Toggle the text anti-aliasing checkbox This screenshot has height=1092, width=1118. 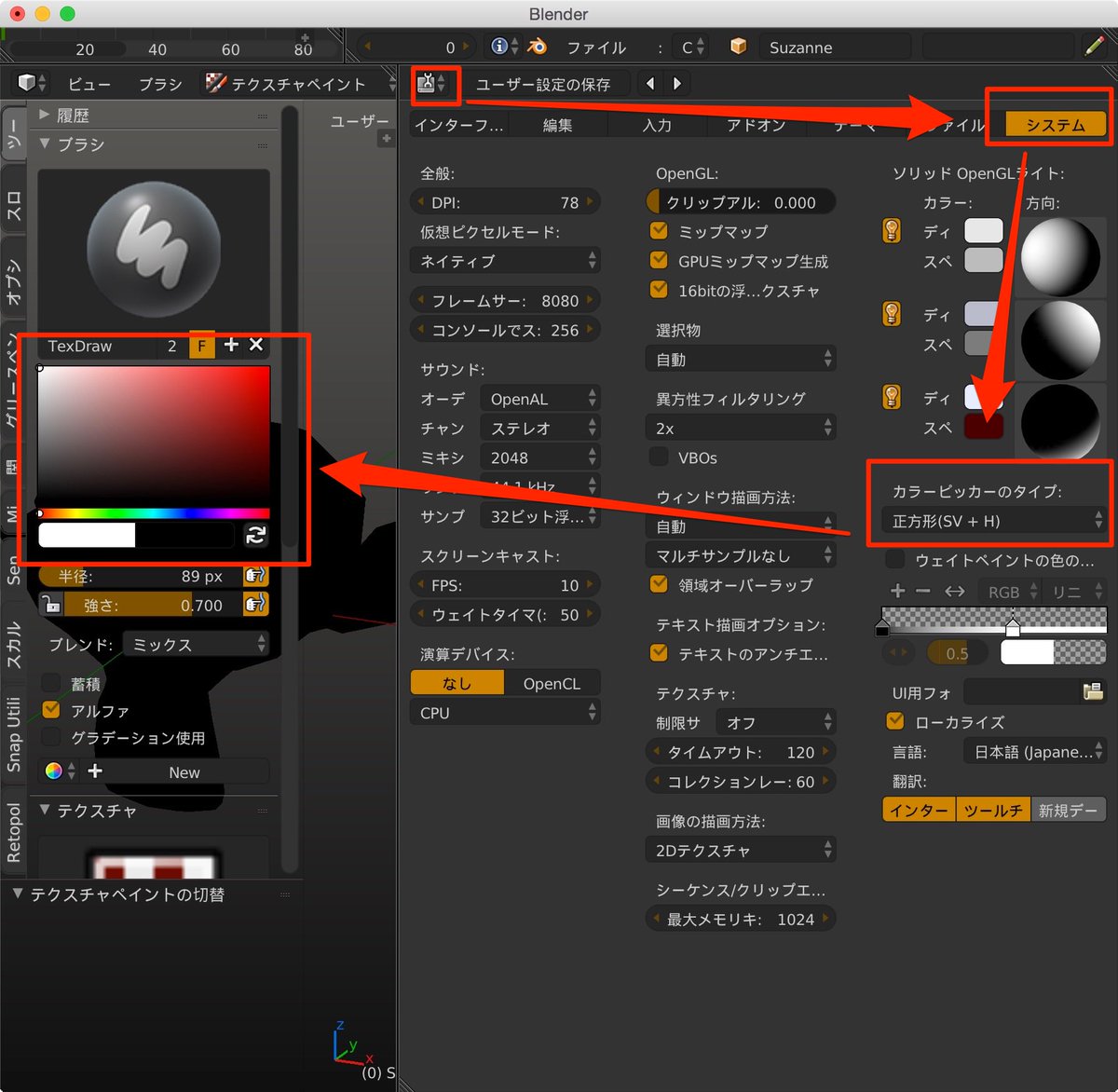[659, 653]
